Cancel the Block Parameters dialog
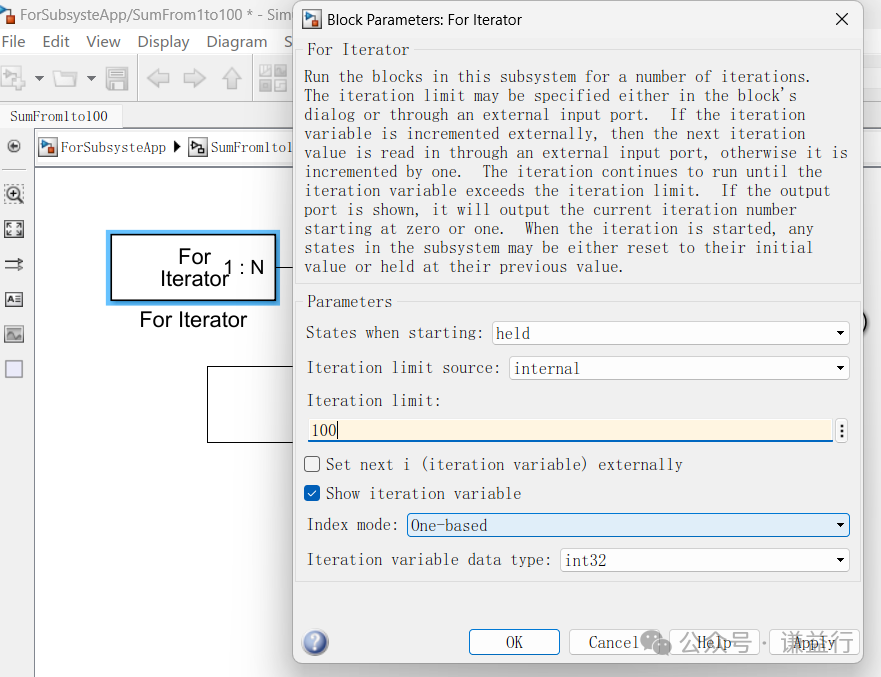The image size is (881, 677). pos(612,642)
